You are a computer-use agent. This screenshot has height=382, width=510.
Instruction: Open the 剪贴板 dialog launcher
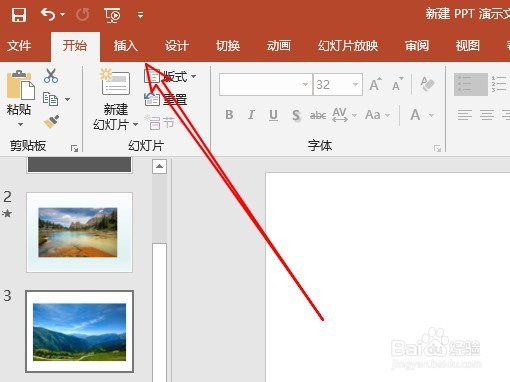74,148
